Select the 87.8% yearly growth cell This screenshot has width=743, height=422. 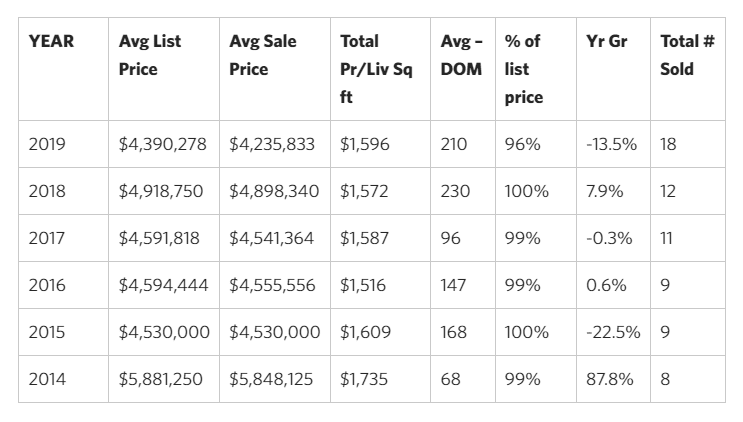click(607, 379)
